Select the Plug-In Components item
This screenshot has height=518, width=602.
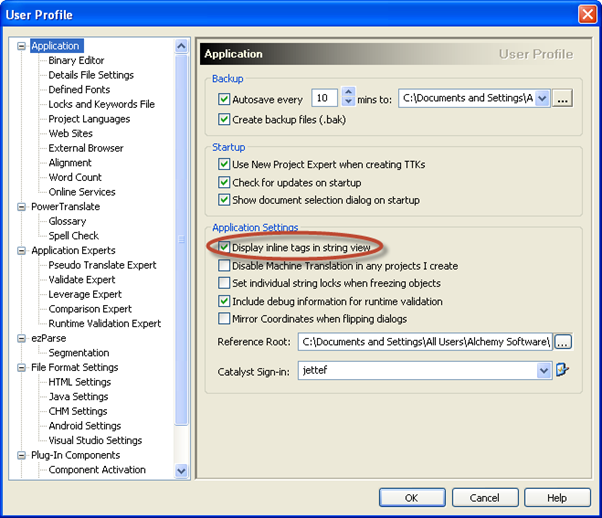[x=76, y=455]
